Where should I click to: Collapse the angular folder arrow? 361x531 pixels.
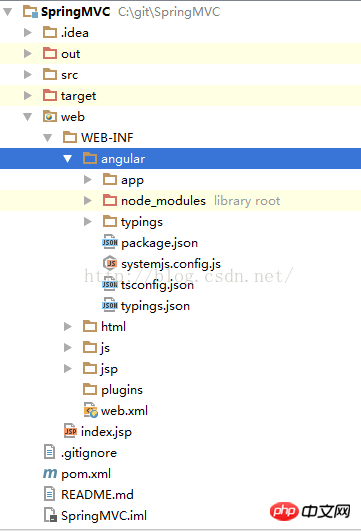click(67, 158)
